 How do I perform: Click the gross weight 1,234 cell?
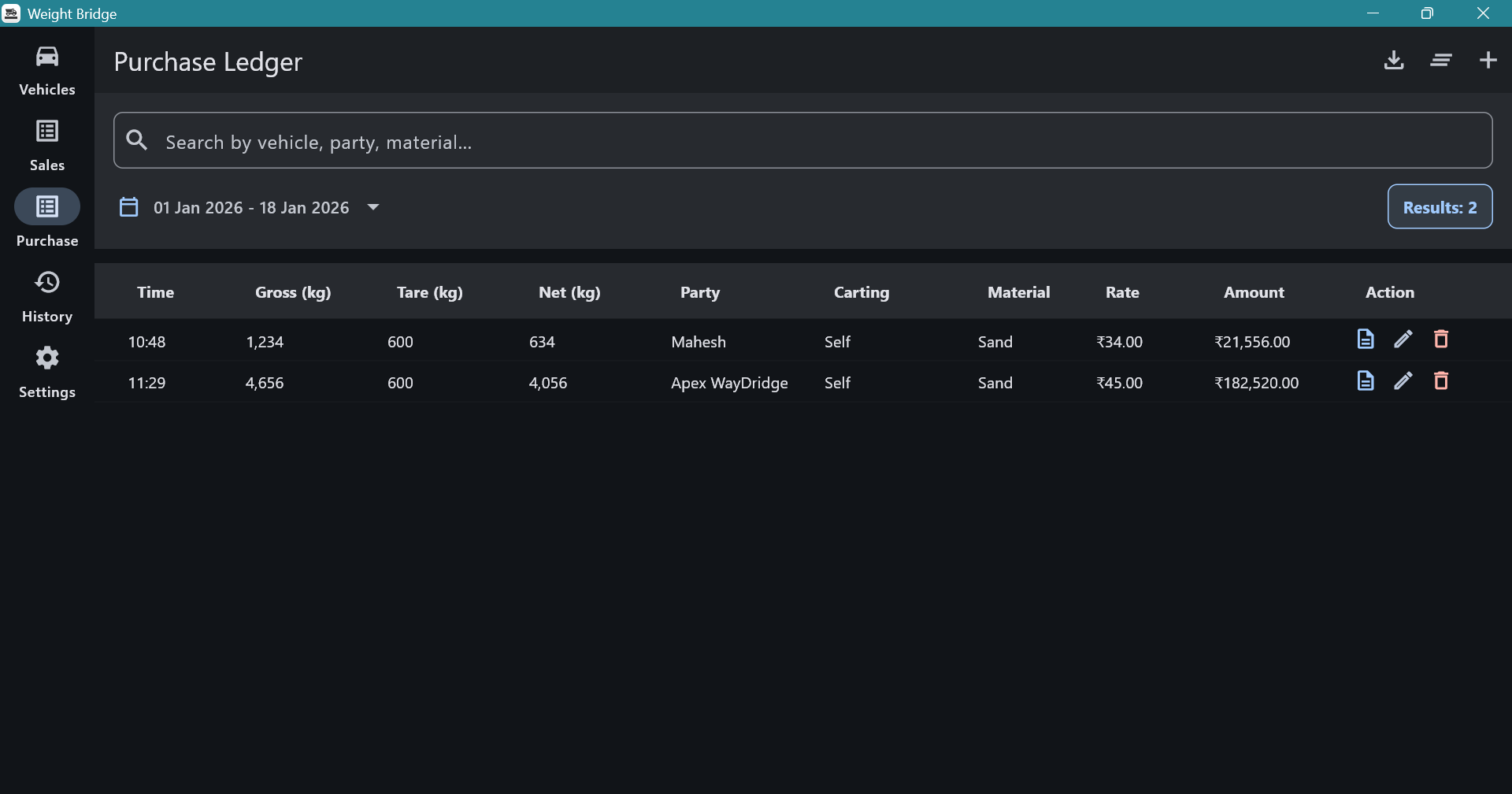point(265,342)
